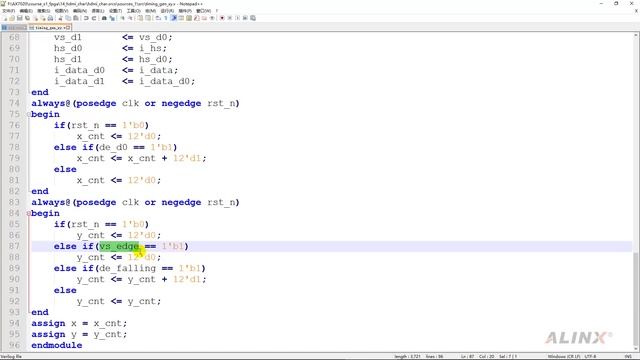
Task: Click Save recorded macro icon
Action: 253,18
